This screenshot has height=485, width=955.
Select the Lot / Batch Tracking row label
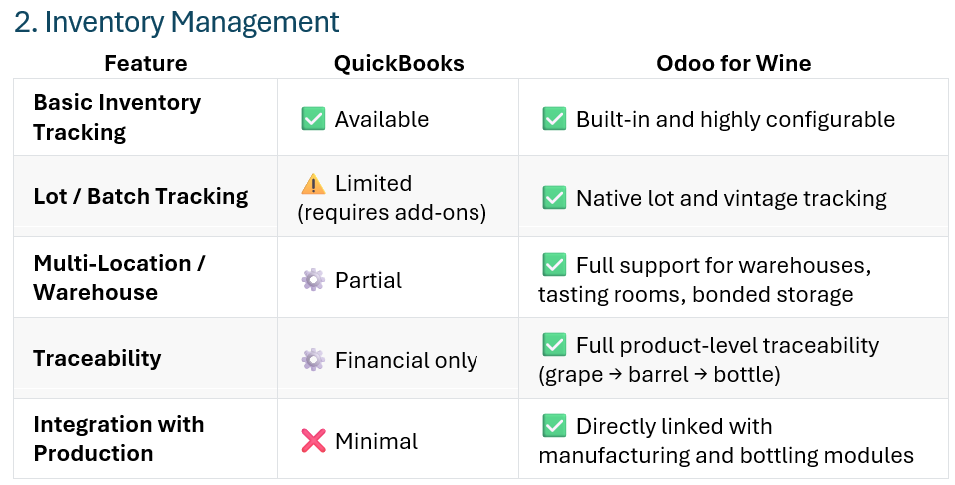pyautogui.click(x=140, y=196)
